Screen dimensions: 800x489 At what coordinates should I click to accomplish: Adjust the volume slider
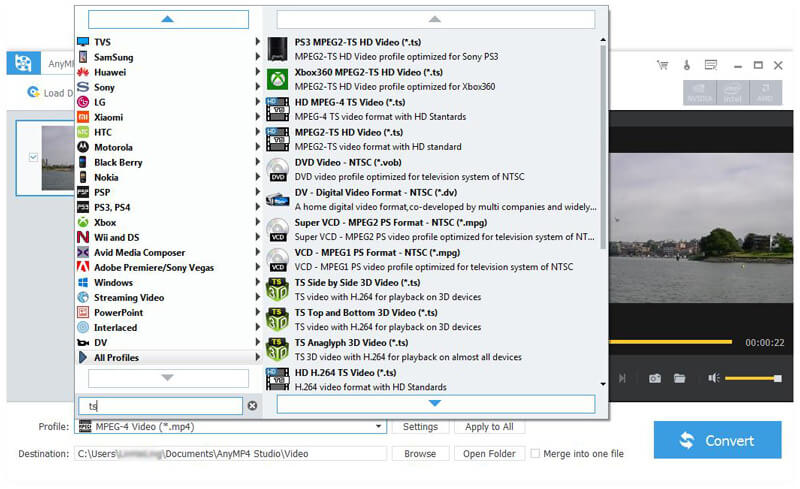click(752, 378)
